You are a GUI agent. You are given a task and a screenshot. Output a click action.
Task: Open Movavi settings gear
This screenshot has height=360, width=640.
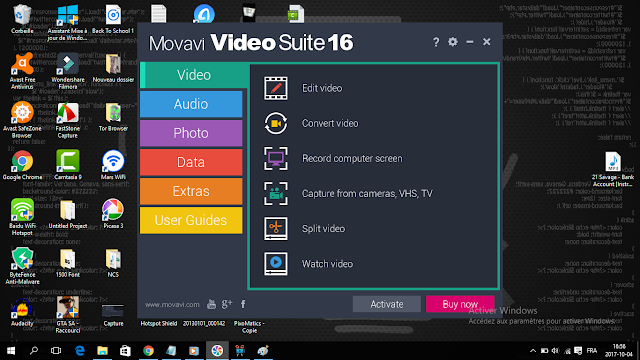pyautogui.click(x=453, y=42)
